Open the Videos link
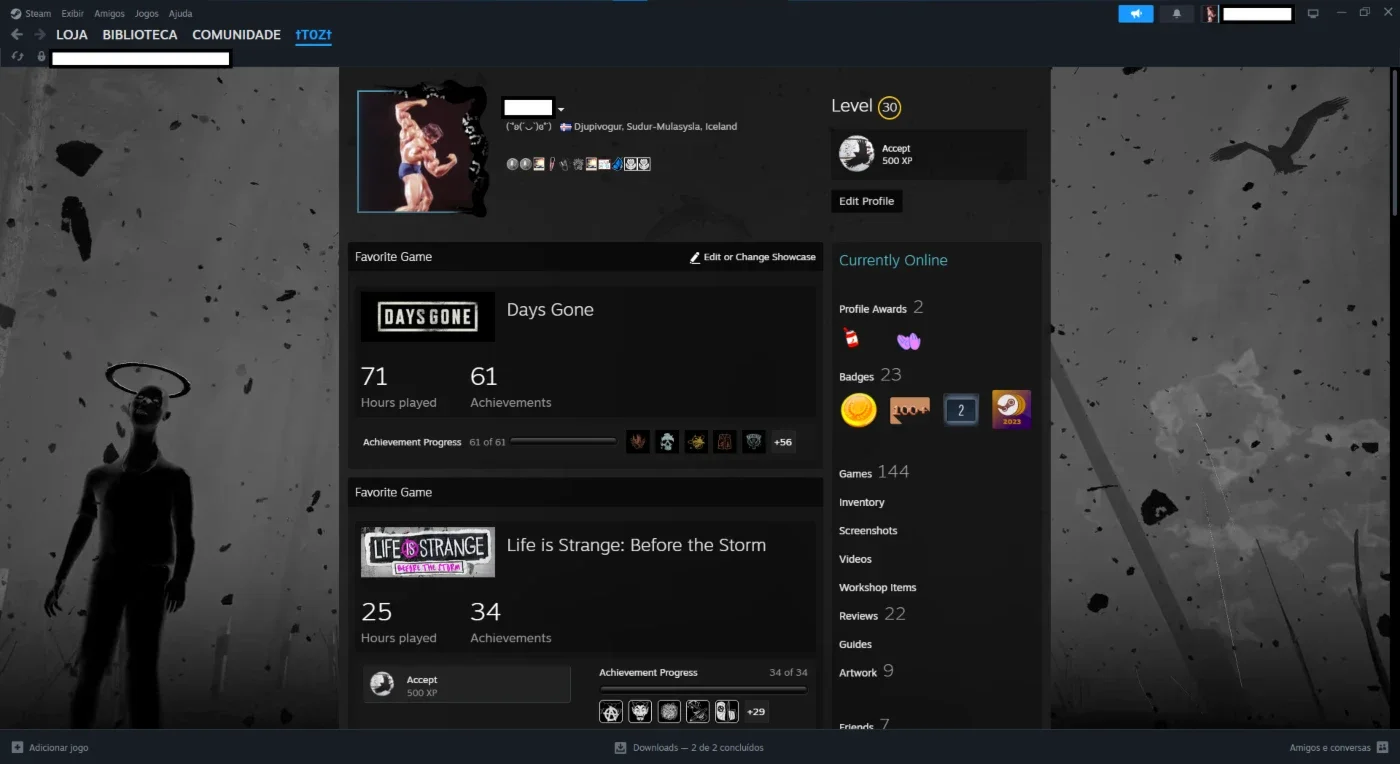The height and width of the screenshot is (764, 1400). (855, 559)
